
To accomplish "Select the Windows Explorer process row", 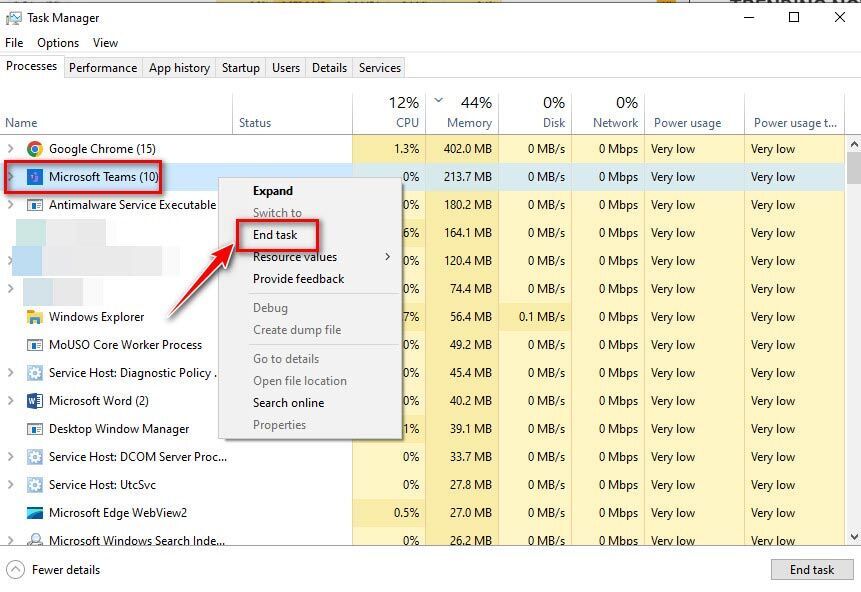I will (422, 317).
